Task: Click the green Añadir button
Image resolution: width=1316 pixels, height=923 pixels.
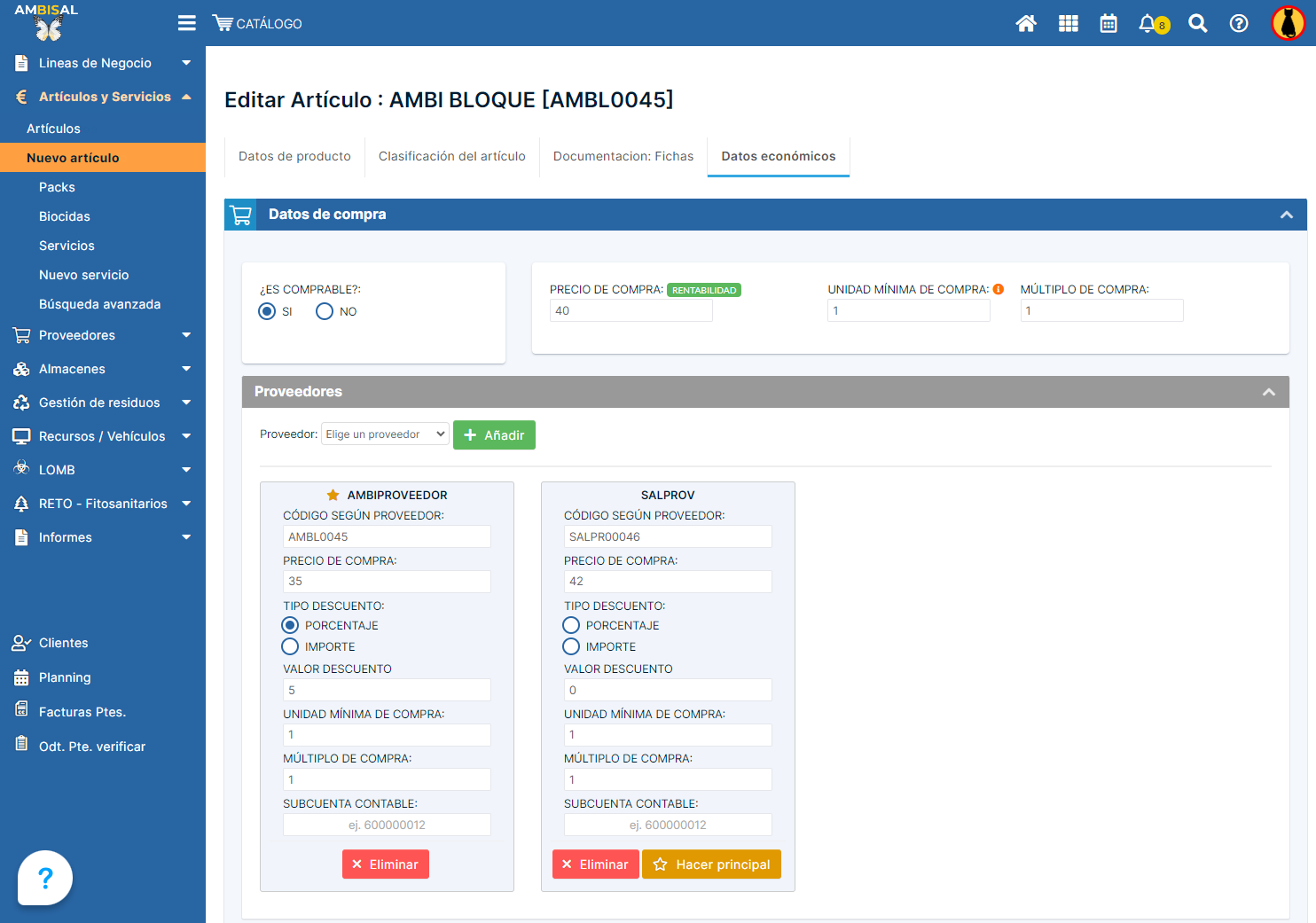Action: [494, 435]
